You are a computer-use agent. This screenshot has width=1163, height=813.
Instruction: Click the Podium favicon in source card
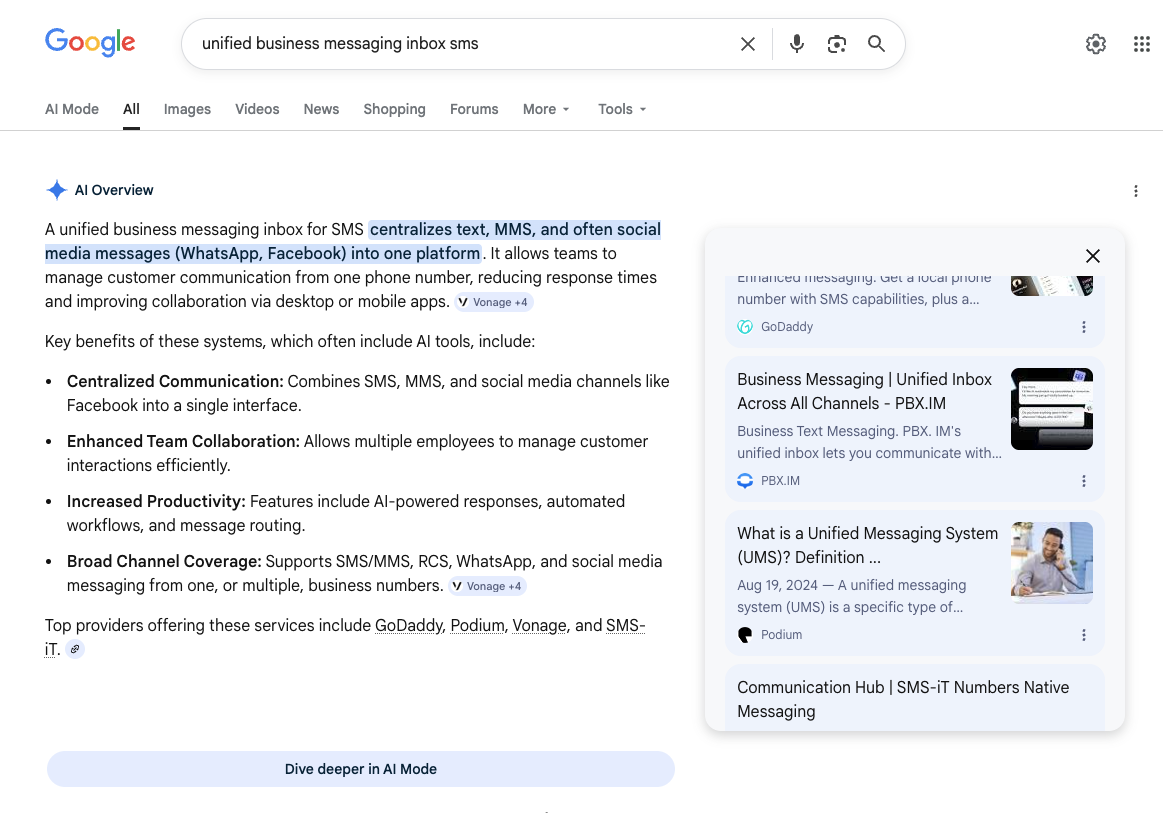(745, 635)
